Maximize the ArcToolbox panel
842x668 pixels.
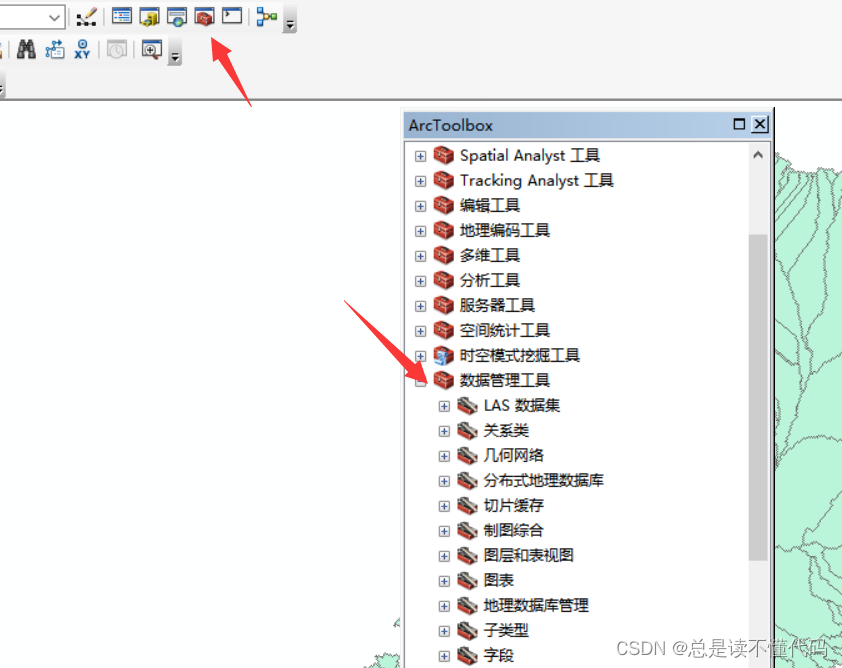coord(739,124)
